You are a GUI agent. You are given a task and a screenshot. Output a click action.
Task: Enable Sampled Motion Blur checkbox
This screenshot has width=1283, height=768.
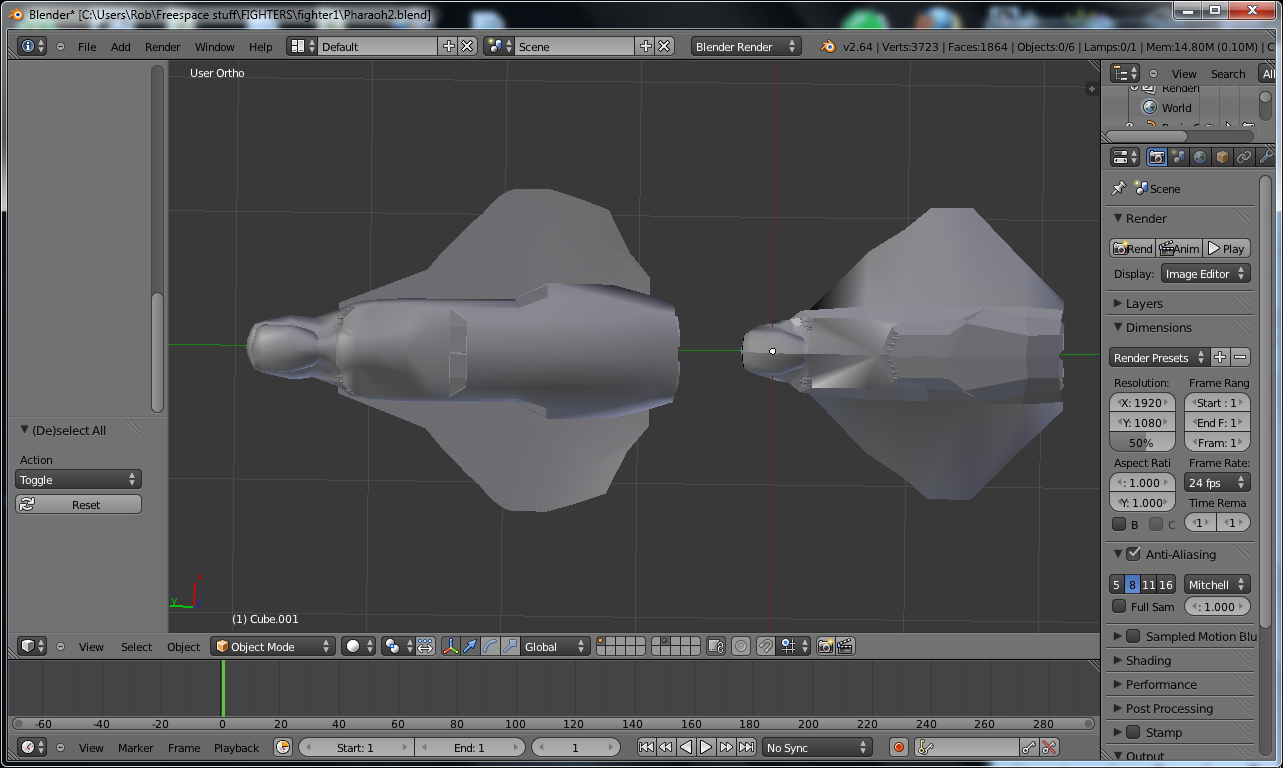coord(1133,636)
